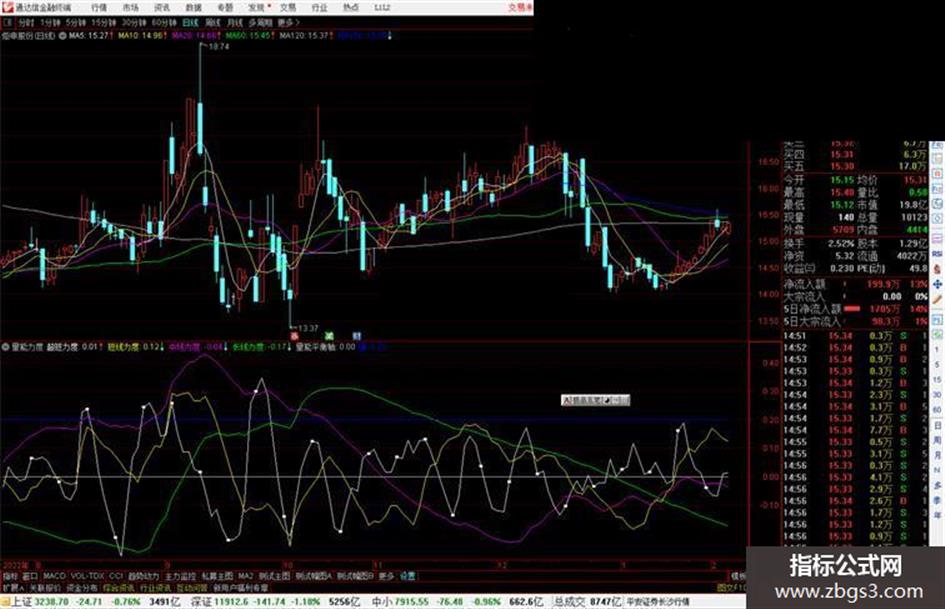945x609 pixels.
Task: Select the RSI icon in right sidebar
Action: click(x=937, y=254)
